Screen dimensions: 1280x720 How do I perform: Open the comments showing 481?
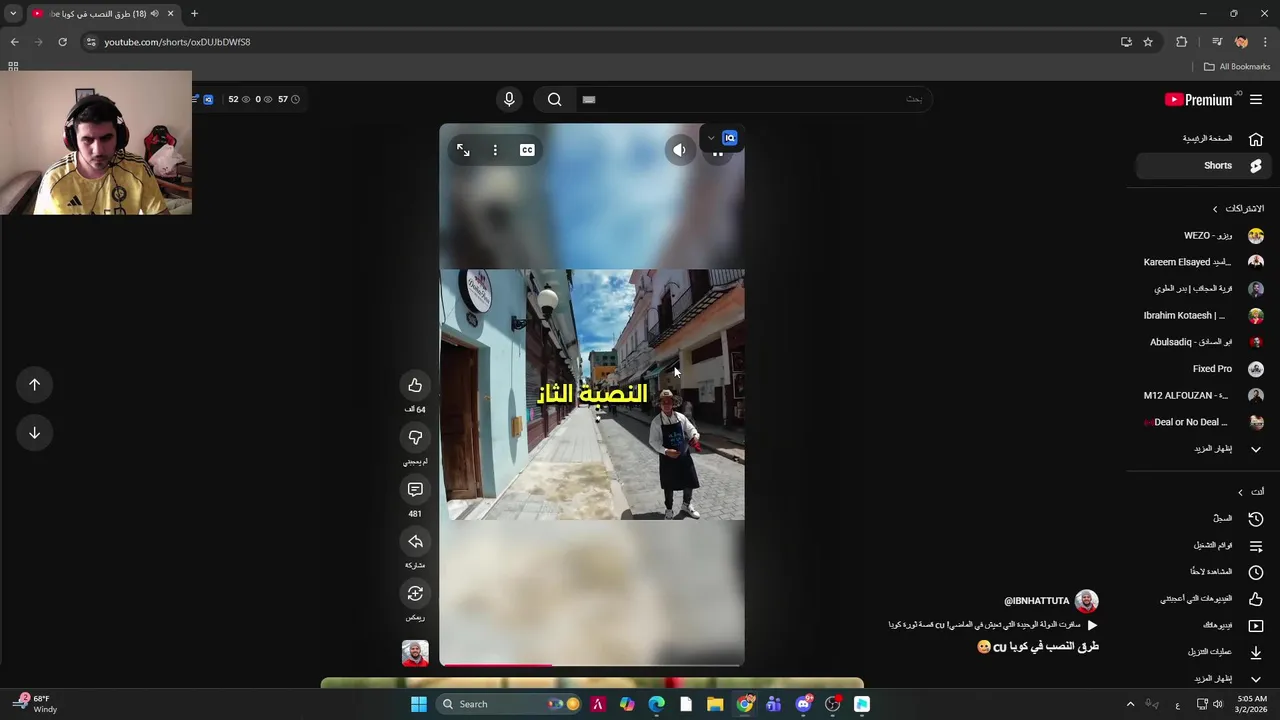click(415, 489)
